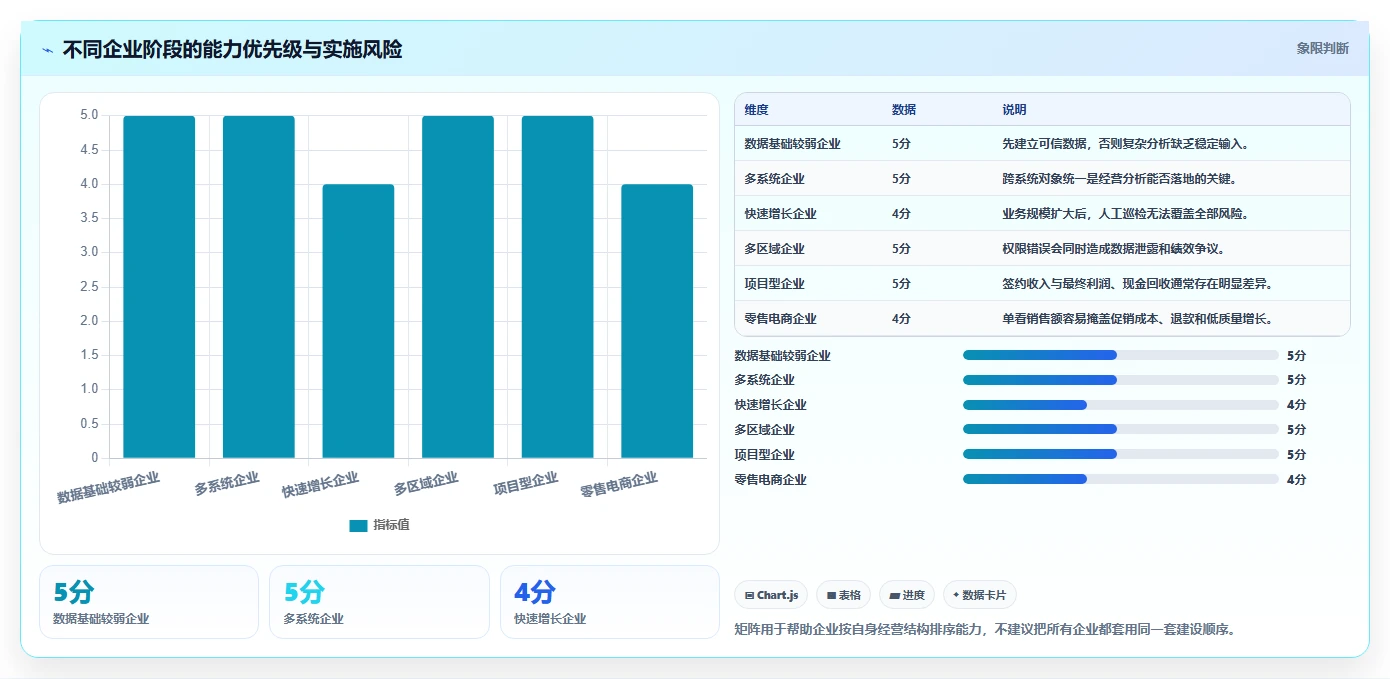1390x679 pixels.
Task: Click the bar for 数据基础较弱企业 in the chart
Action: coord(159,287)
